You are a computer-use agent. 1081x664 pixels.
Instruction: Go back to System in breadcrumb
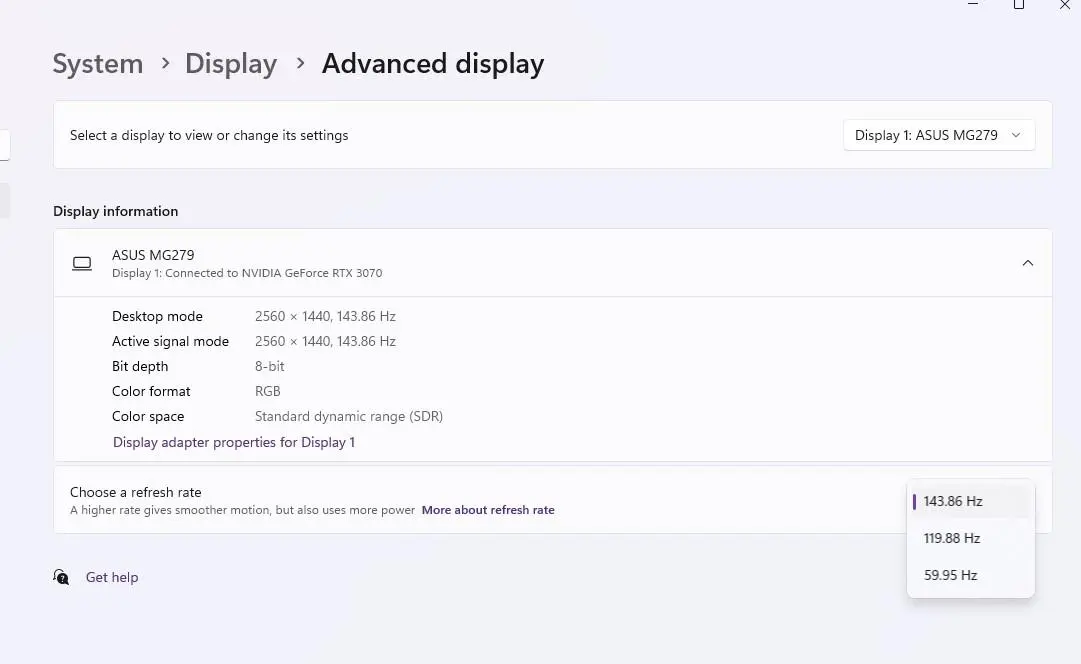98,64
